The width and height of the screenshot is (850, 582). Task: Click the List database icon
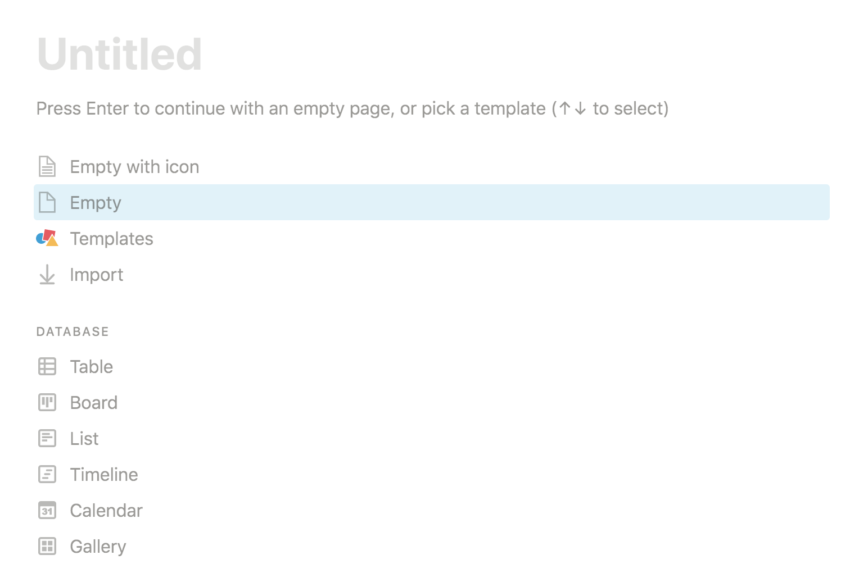pos(46,439)
